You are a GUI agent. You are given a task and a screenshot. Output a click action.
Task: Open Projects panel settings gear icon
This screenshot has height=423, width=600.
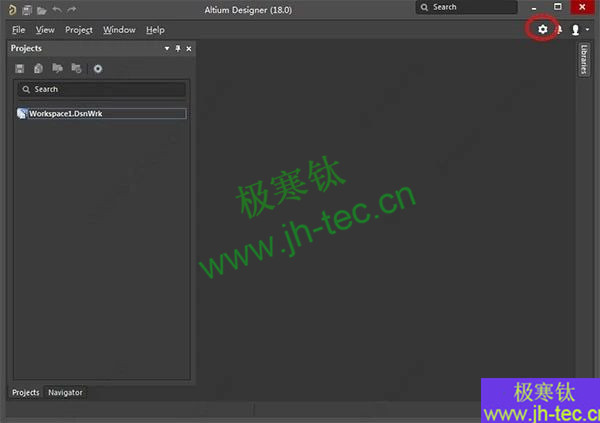click(98, 69)
